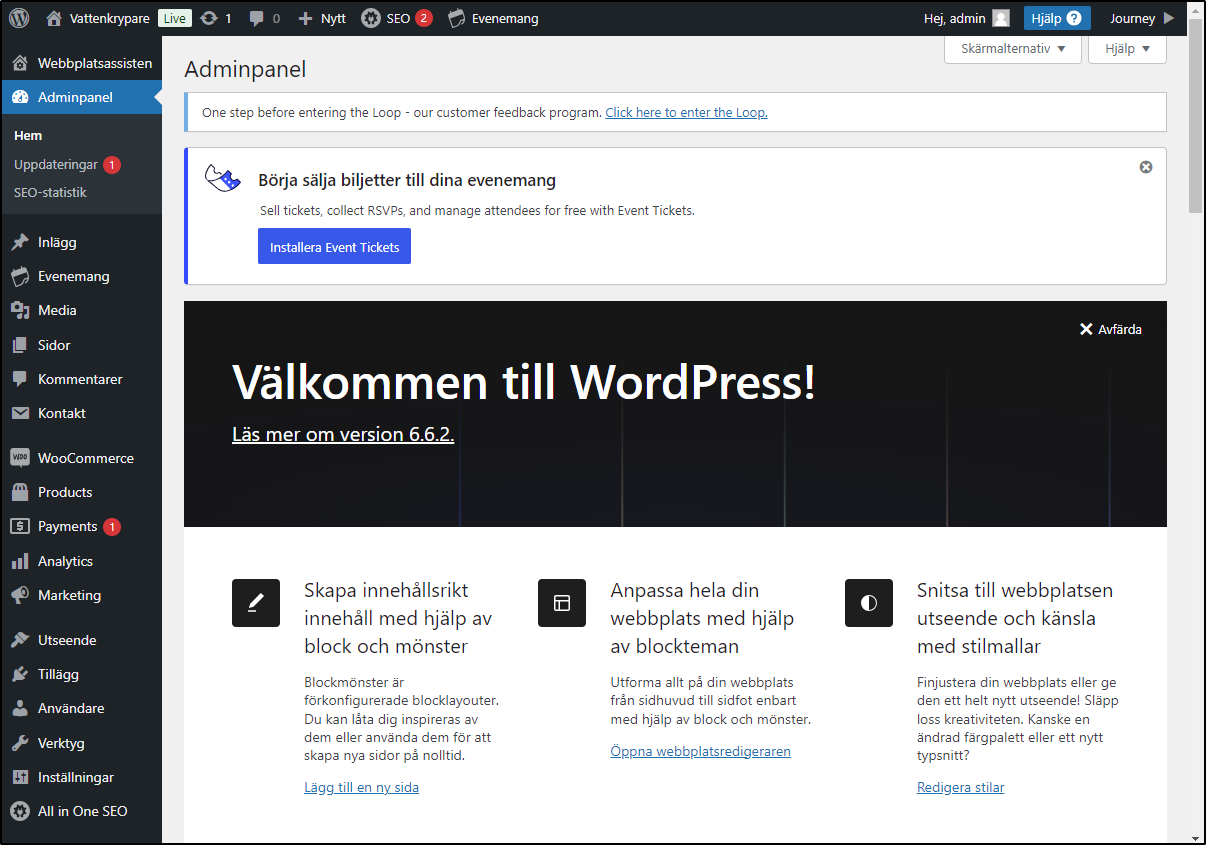This screenshot has width=1206, height=845.
Task: Open the version 6.6.2 release link
Action: [343, 434]
